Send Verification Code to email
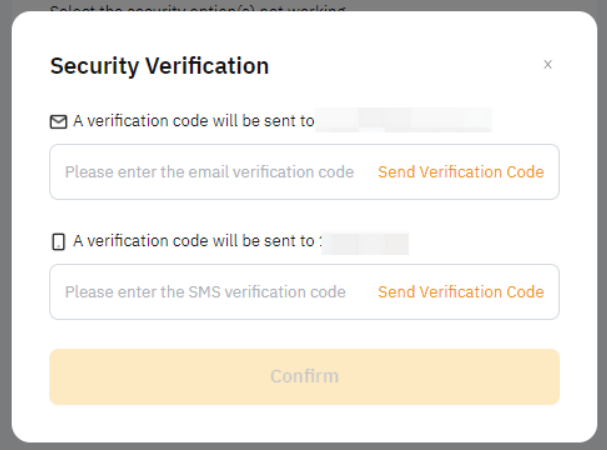 [461, 172]
